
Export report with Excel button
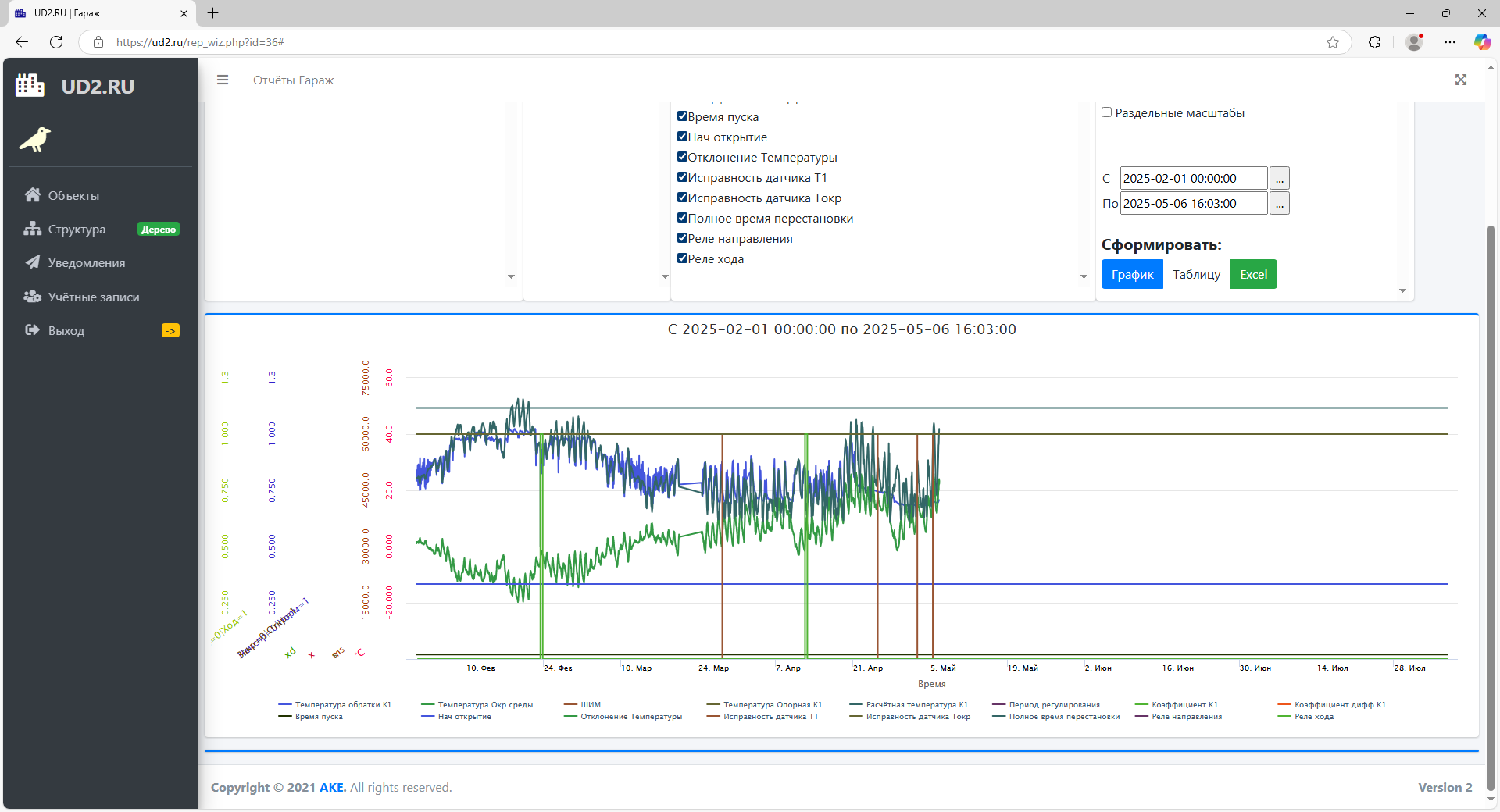[1253, 274]
